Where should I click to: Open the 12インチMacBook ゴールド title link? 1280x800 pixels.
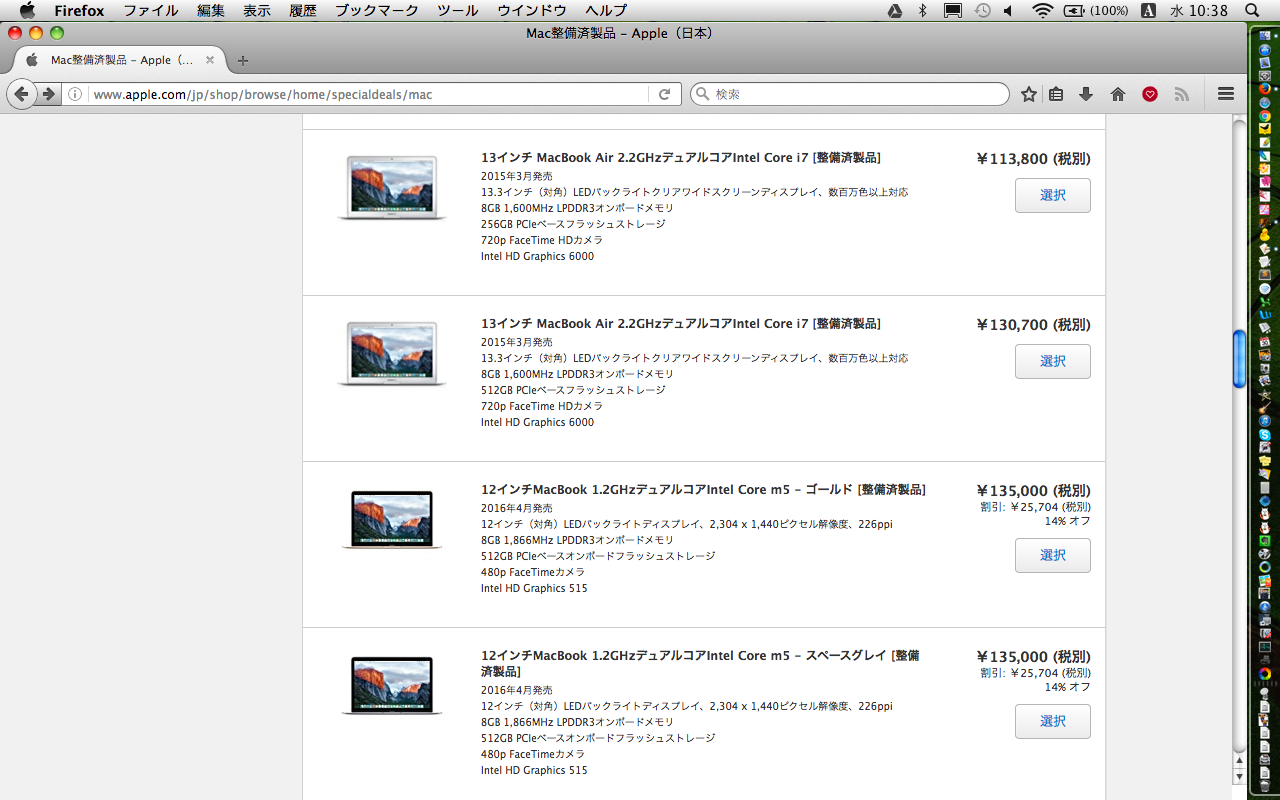[703, 490]
